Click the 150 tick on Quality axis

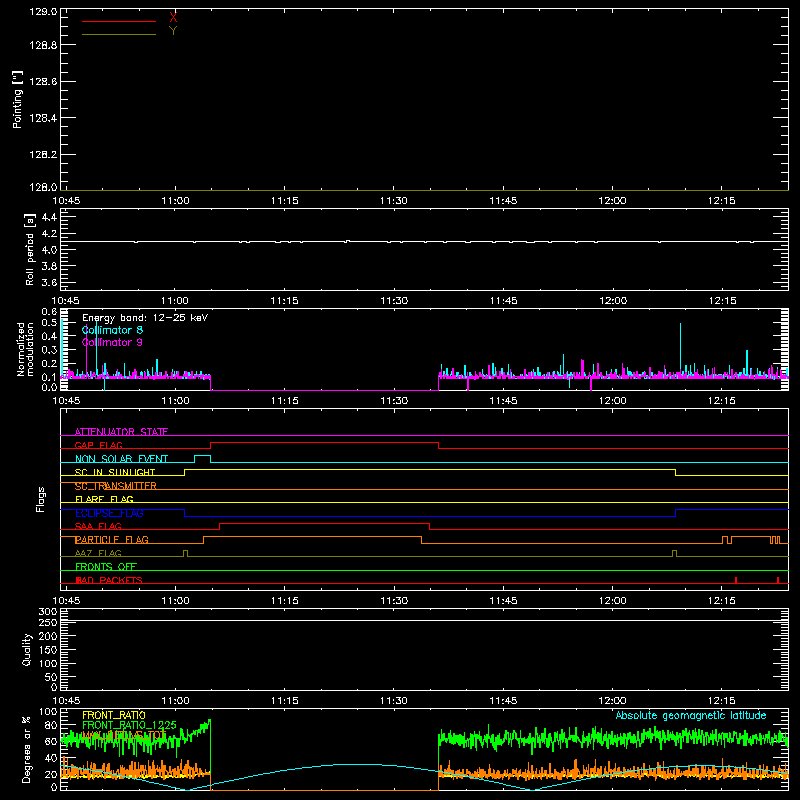click(x=48, y=650)
